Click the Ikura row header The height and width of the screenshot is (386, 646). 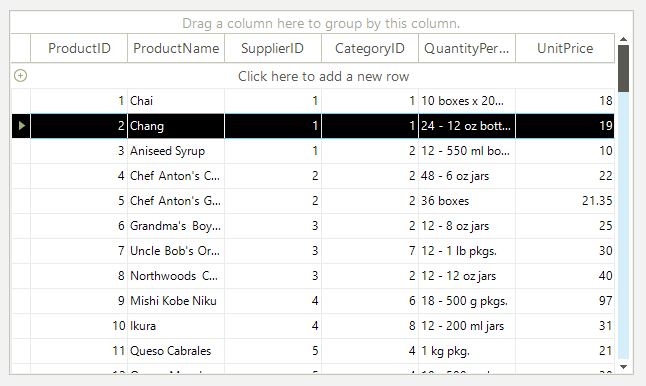(x=21, y=326)
